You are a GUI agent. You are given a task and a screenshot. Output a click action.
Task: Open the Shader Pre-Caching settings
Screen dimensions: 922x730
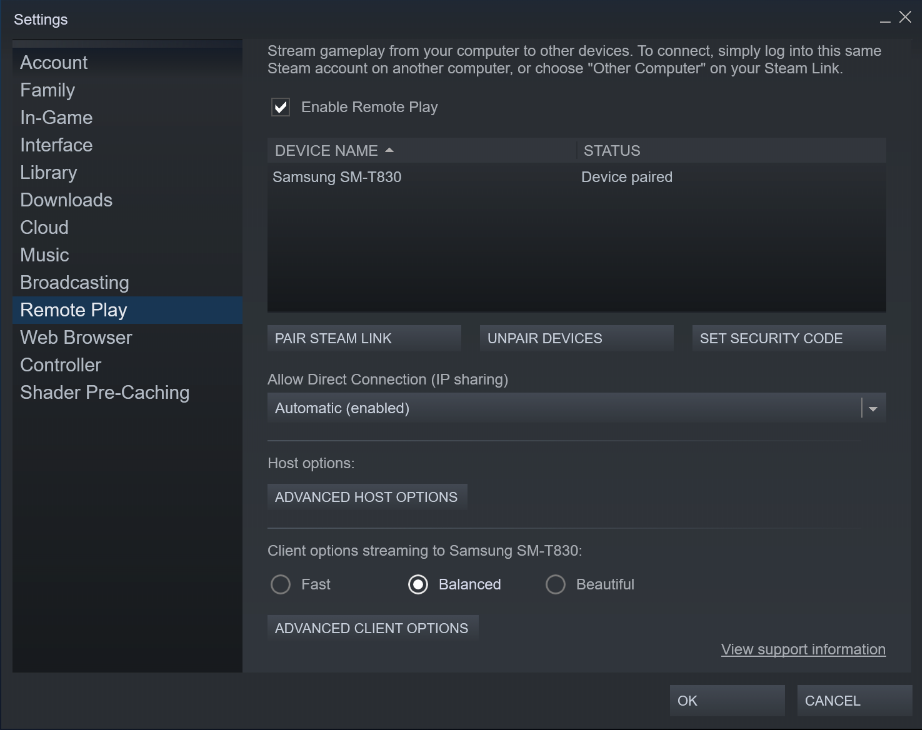[104, 392]
